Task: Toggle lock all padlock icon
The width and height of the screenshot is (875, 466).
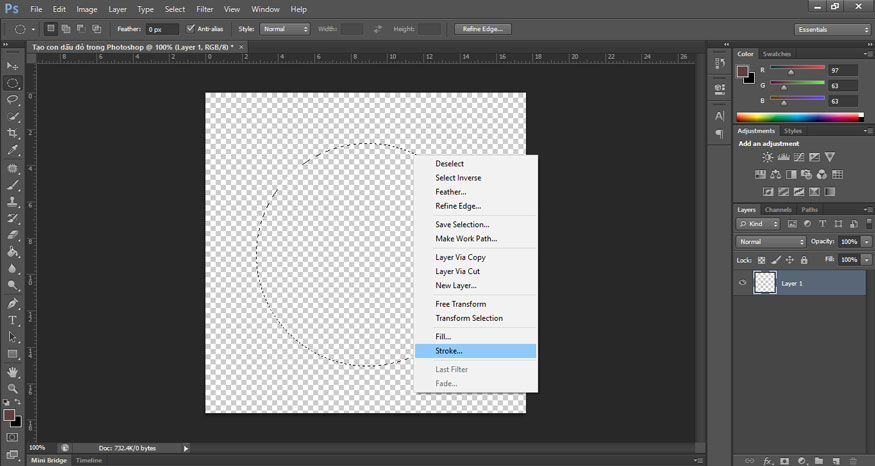Action: tap(804, 260)
